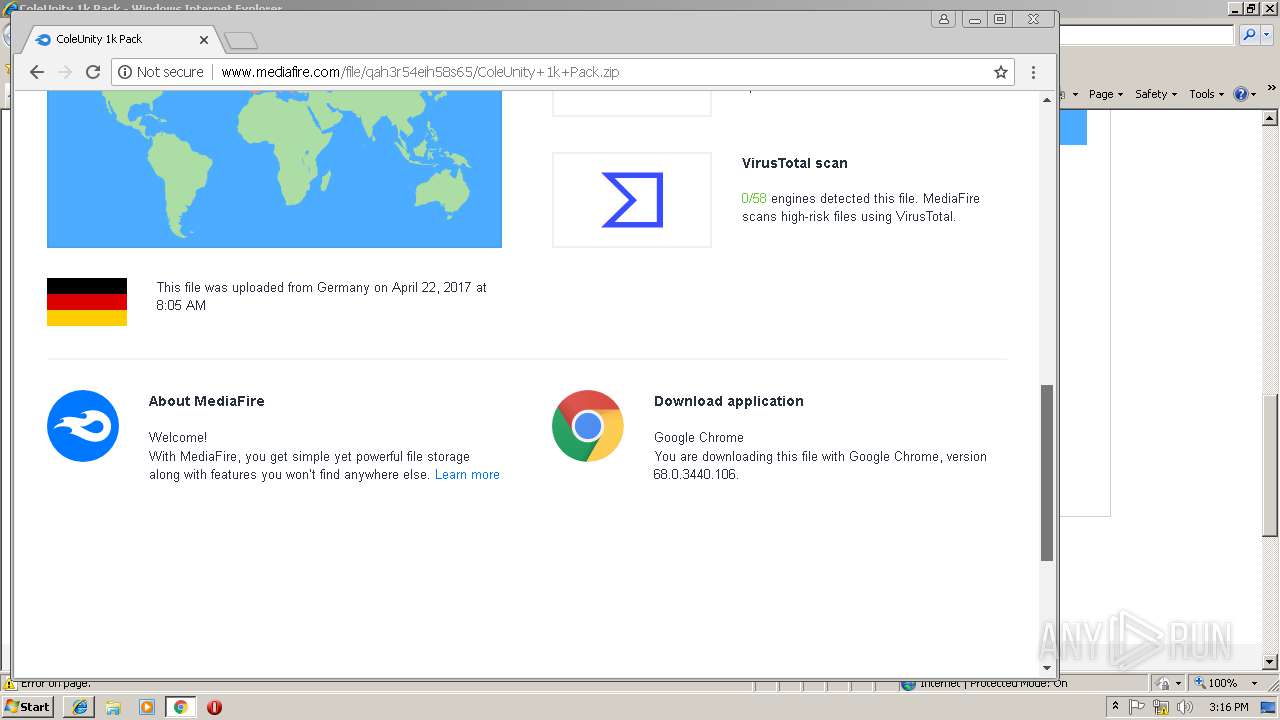Click the Germany flag image
This screenshot has width=1280, height=720.
point(87,302)
